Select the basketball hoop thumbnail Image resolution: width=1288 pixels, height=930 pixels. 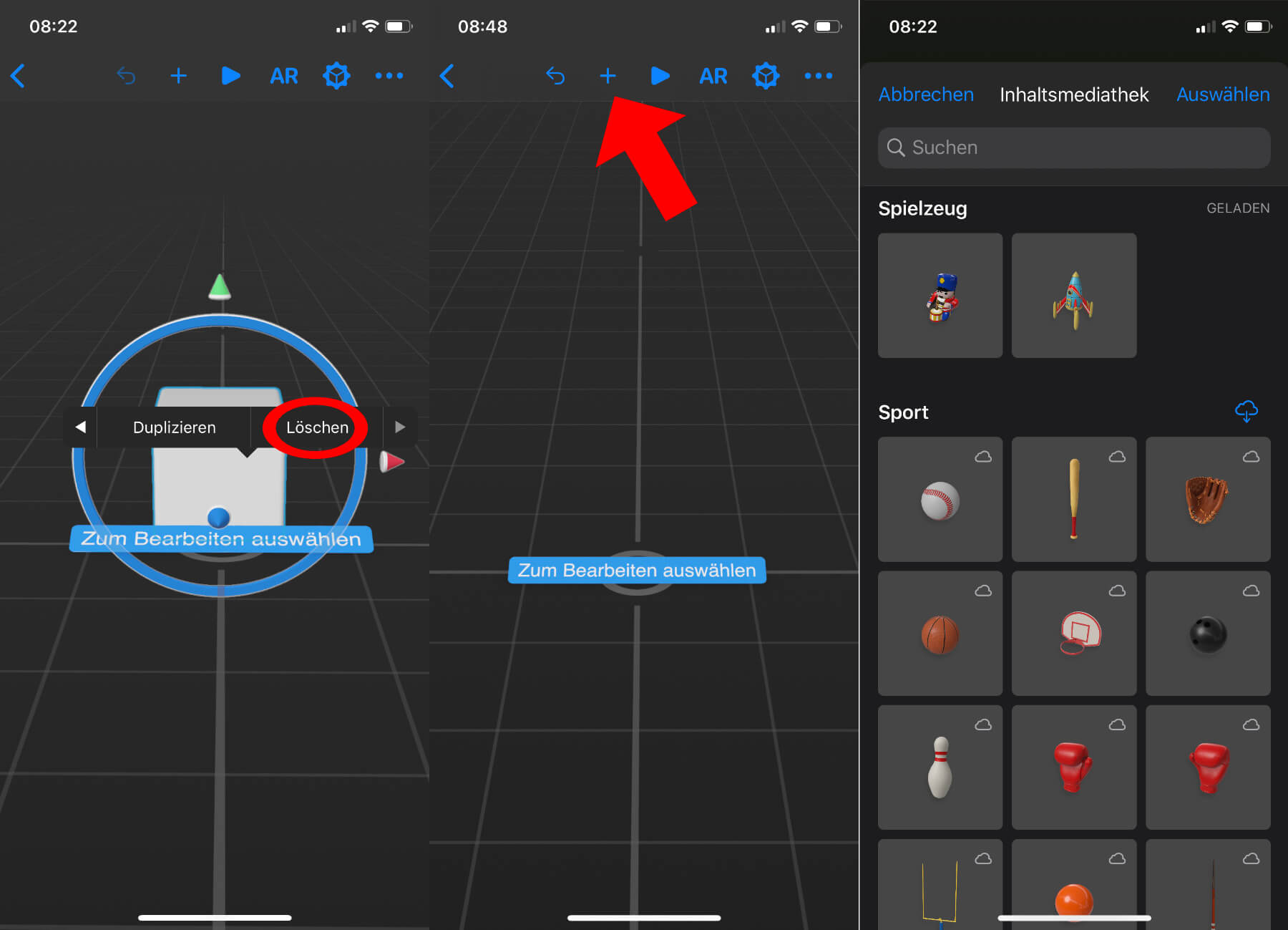click(x=1074, y=633)
